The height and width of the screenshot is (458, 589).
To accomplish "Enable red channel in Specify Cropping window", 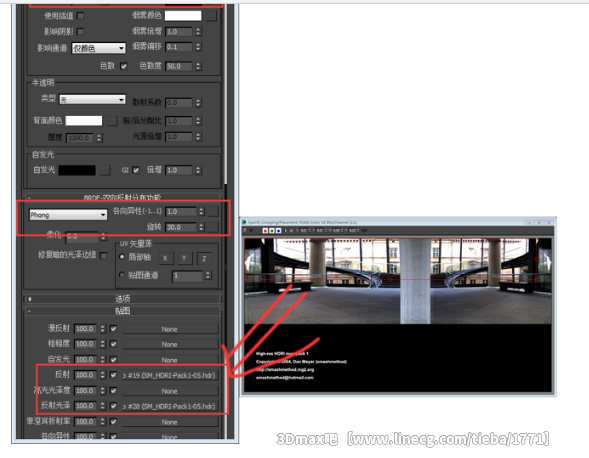I will [x=265, y=231].
